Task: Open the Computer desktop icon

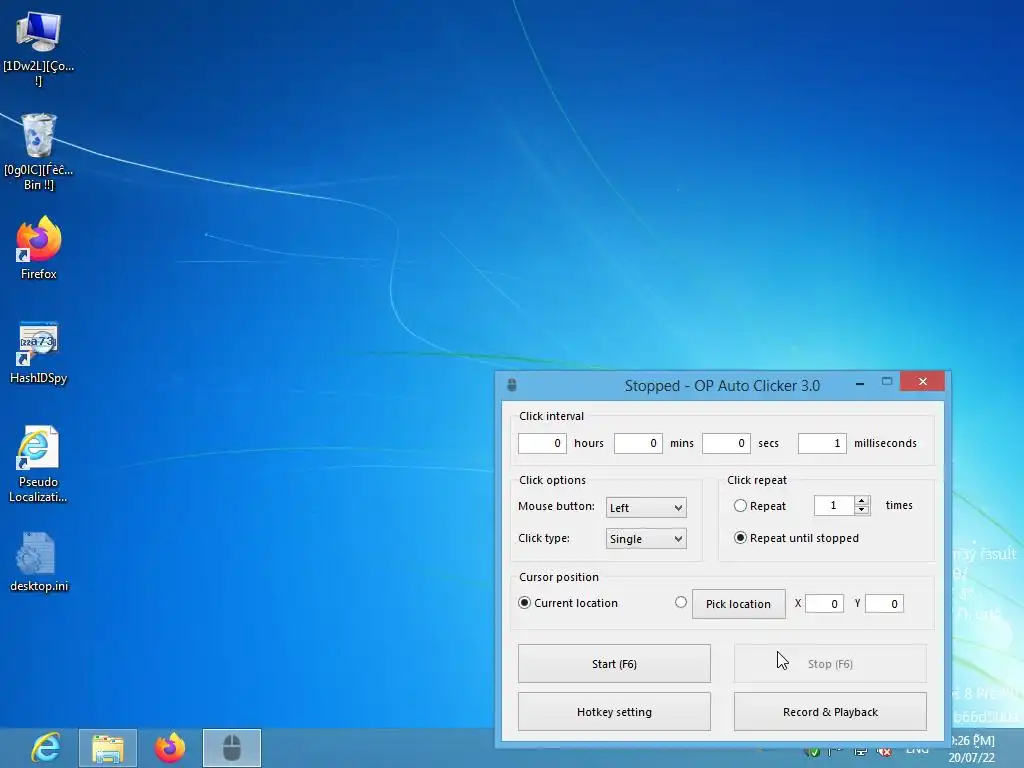Action: click(x=39, y=49)
